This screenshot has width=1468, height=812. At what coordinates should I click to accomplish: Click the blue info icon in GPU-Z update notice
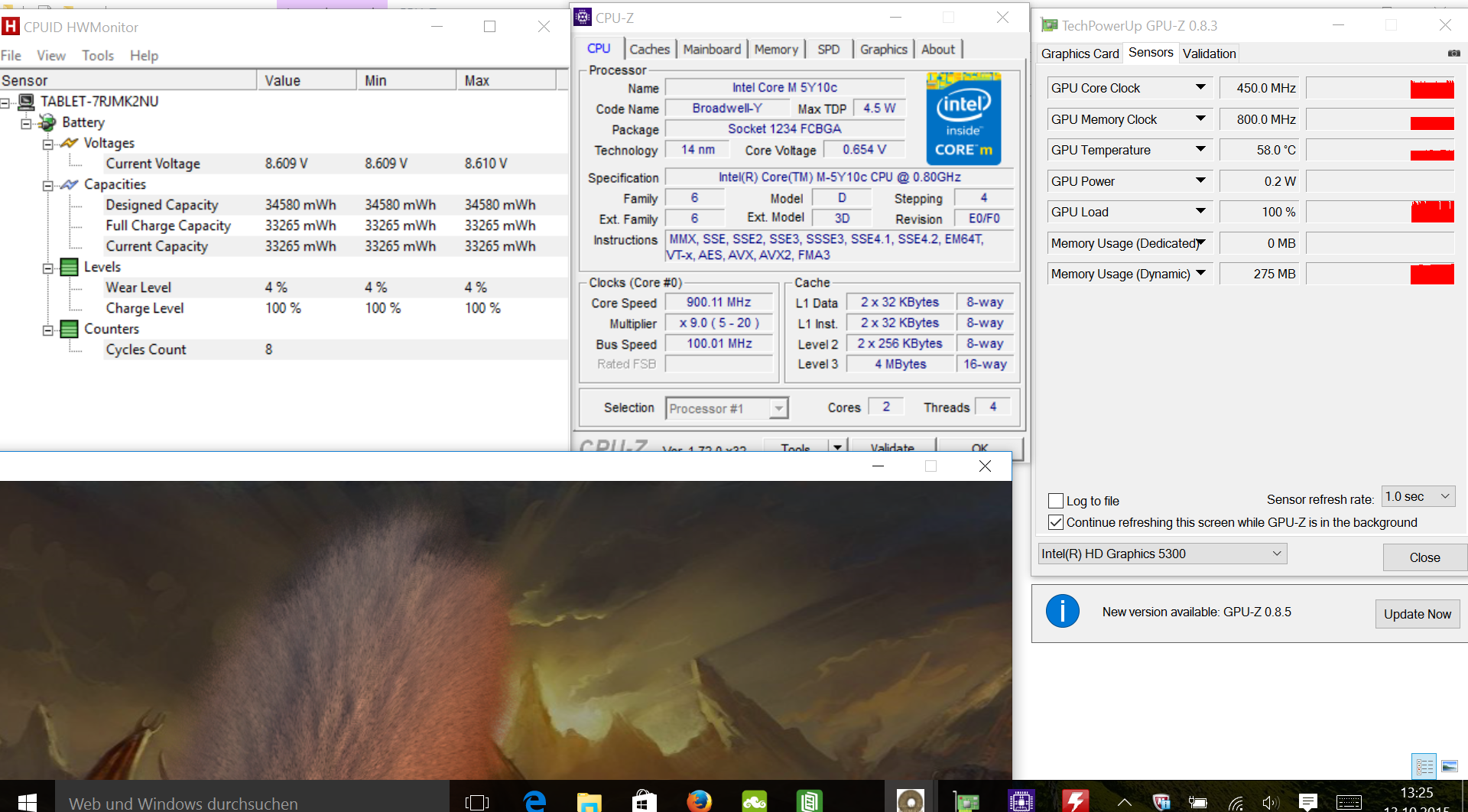click(x=1063, y=612)
